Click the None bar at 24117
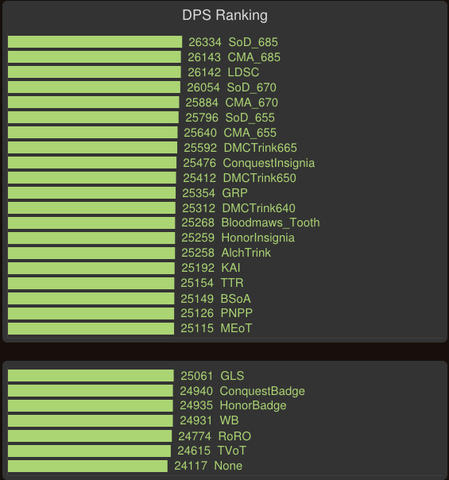 point(88,466)
